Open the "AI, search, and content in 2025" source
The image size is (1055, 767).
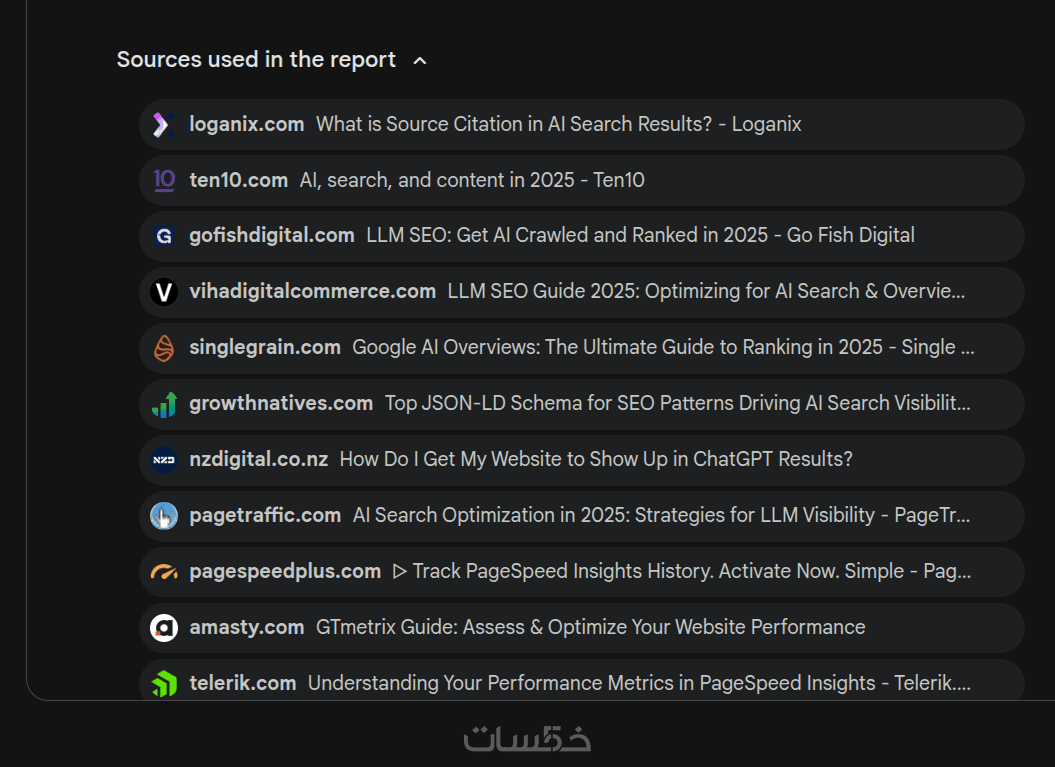472,181
